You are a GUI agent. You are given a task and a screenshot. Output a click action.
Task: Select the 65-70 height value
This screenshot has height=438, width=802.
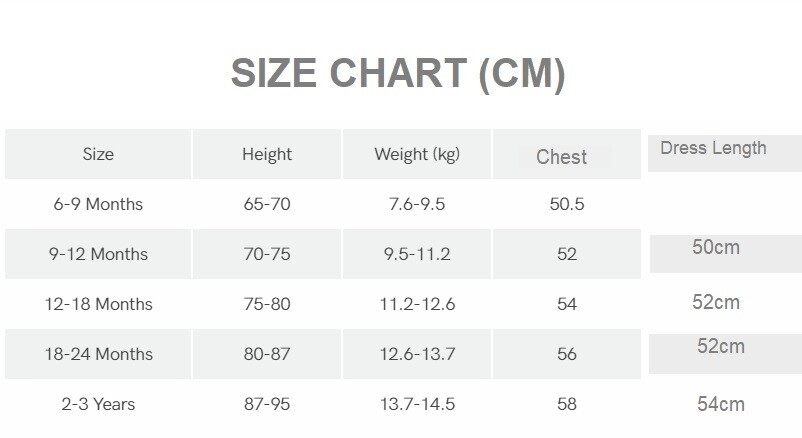point(267,204)
